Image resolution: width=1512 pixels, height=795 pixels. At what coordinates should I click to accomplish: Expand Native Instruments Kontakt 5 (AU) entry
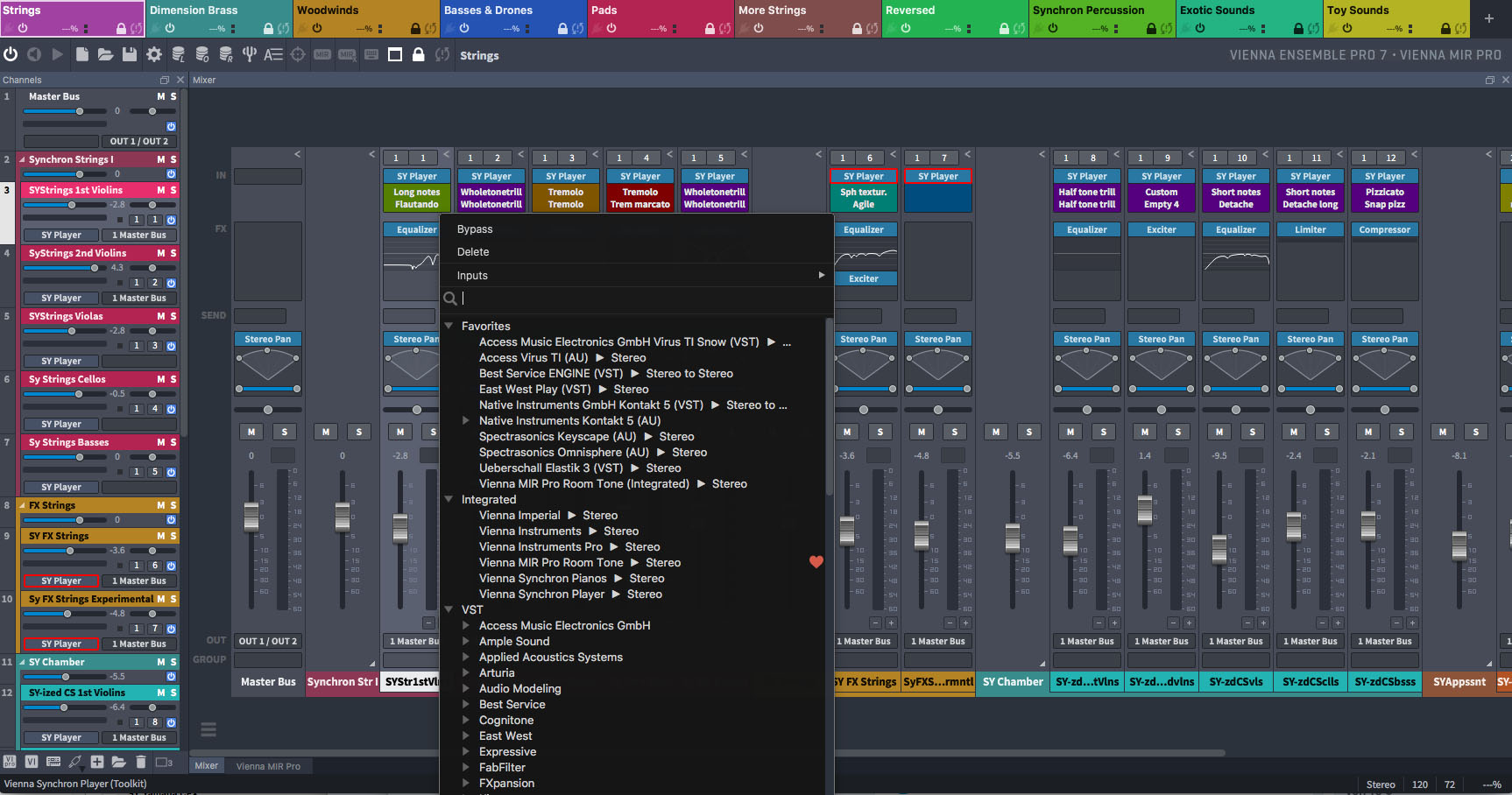[x=466, y=420]
